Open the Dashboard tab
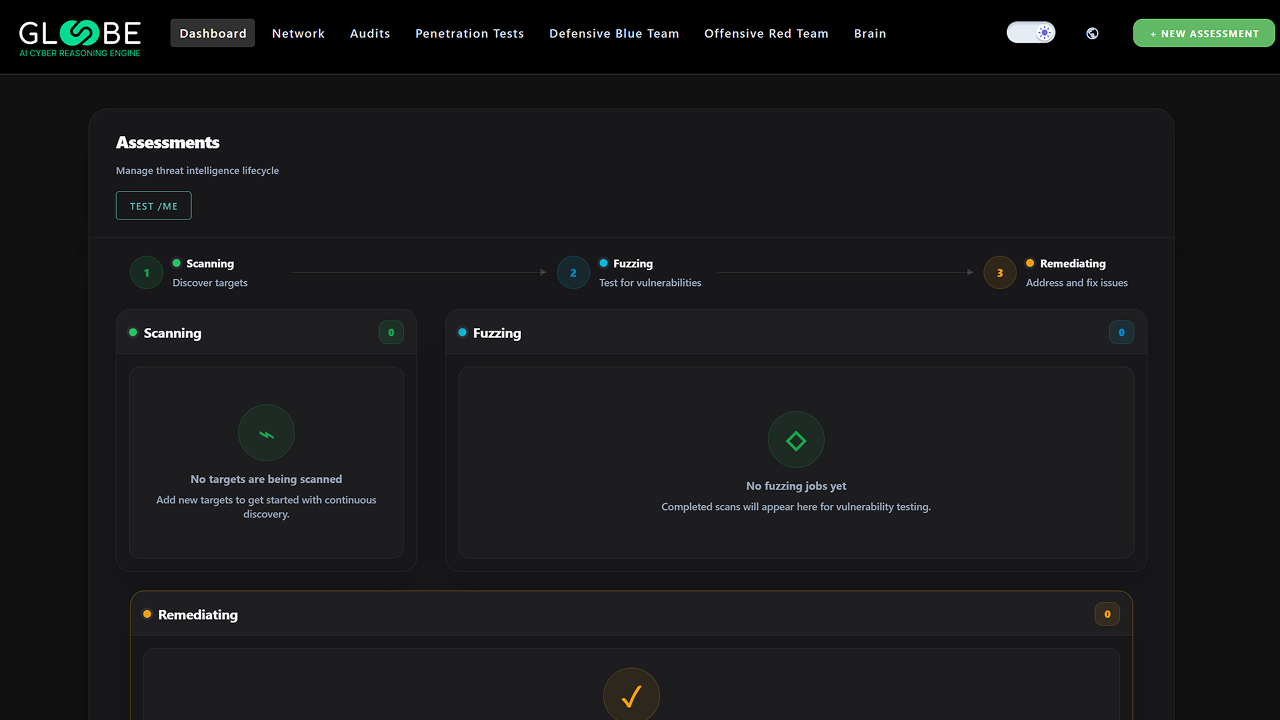The width and height of the screenshot is (1280, 720). pos(213,33)
